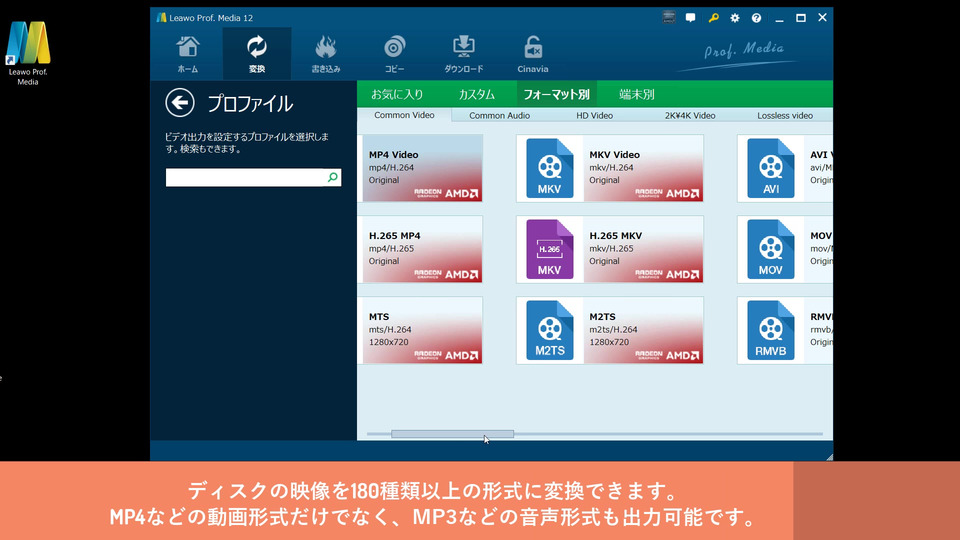Choose the MP4 Video profile card
The width and height of the screenshot is (960, 540).
[x=422, y=168]
